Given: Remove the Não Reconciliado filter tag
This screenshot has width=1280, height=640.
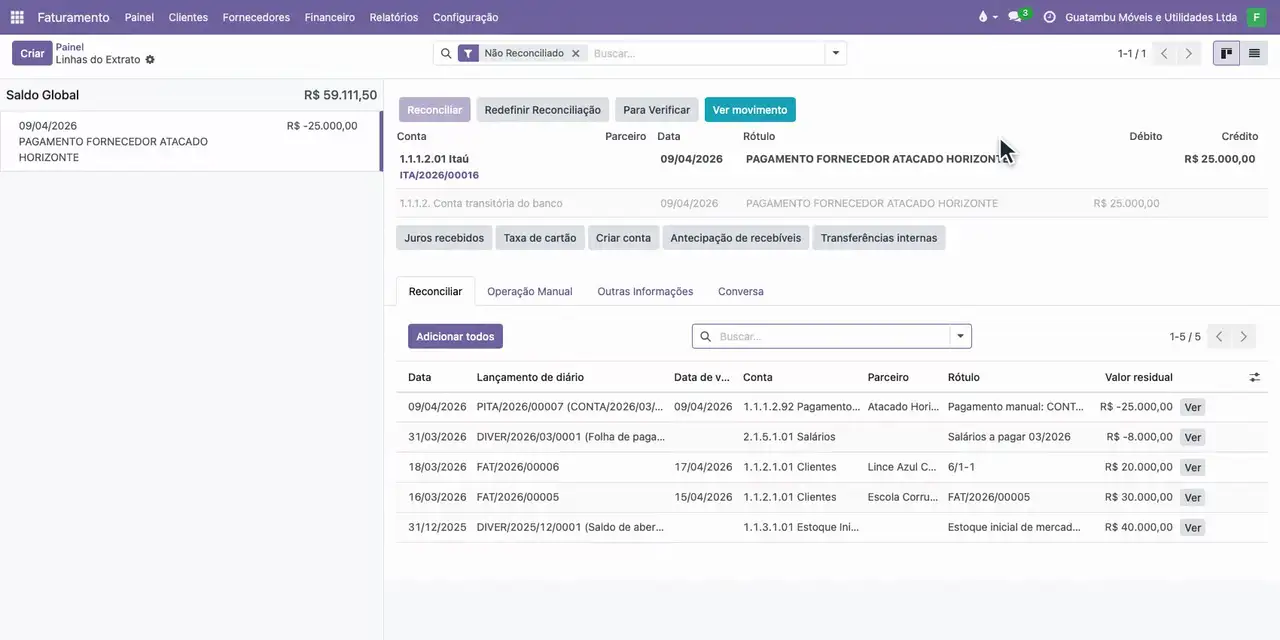Looking at the screenshot, I should pyautogui.click(x=575, y=53).
